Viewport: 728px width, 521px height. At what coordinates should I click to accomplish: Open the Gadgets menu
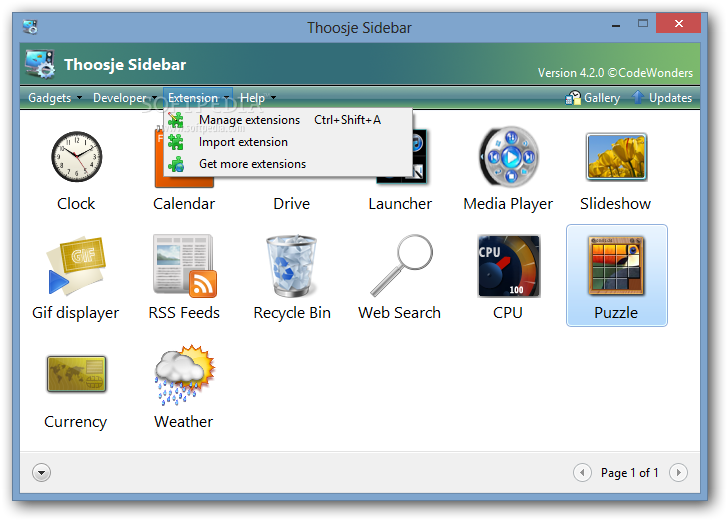pos(55,98)
